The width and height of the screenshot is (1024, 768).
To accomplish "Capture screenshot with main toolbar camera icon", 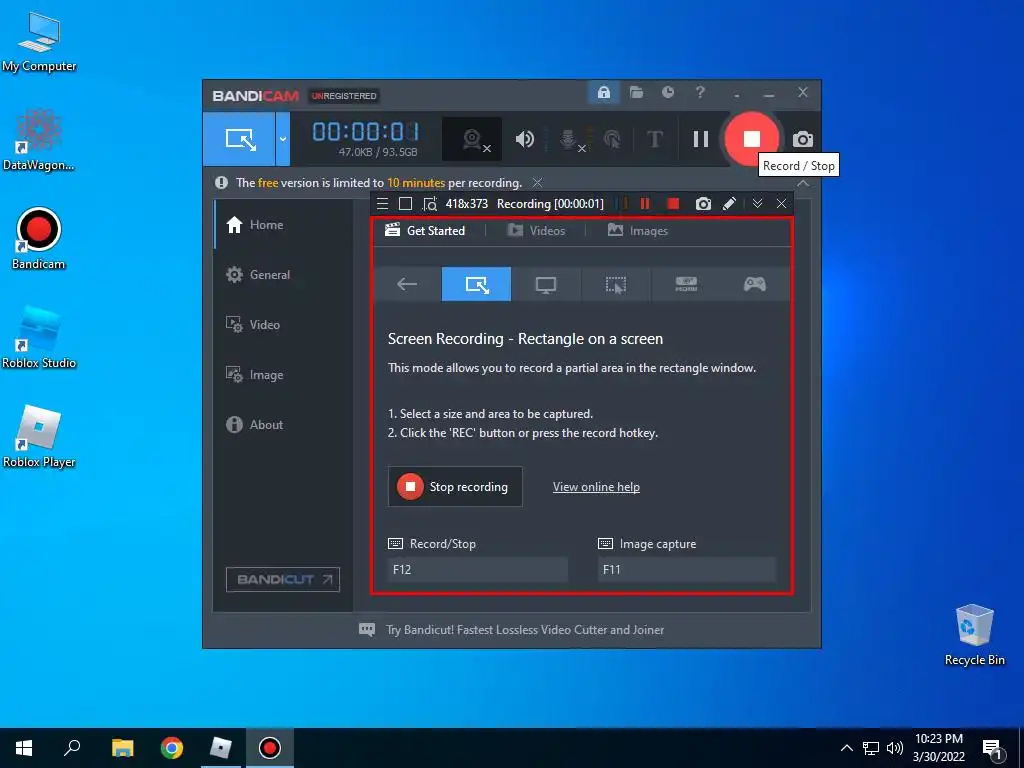I will point(803,139).
